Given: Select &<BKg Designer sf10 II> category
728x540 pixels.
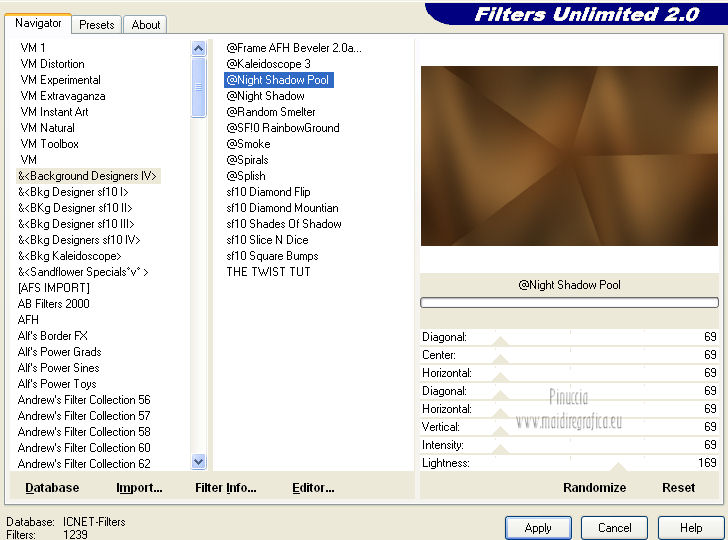Looking at the screenshot, I should (x=75, y=208).
